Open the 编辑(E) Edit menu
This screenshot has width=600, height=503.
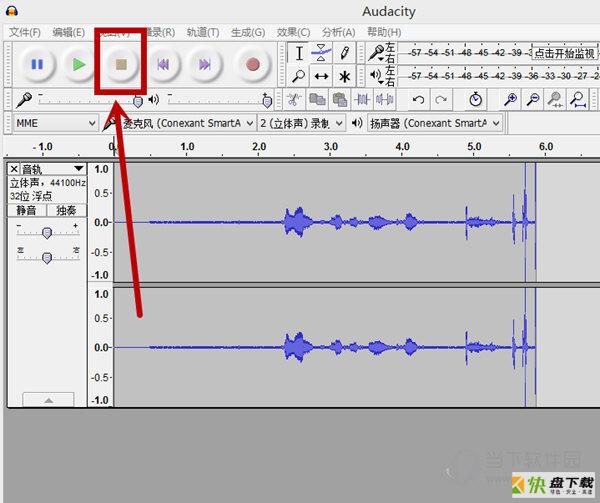68,33
